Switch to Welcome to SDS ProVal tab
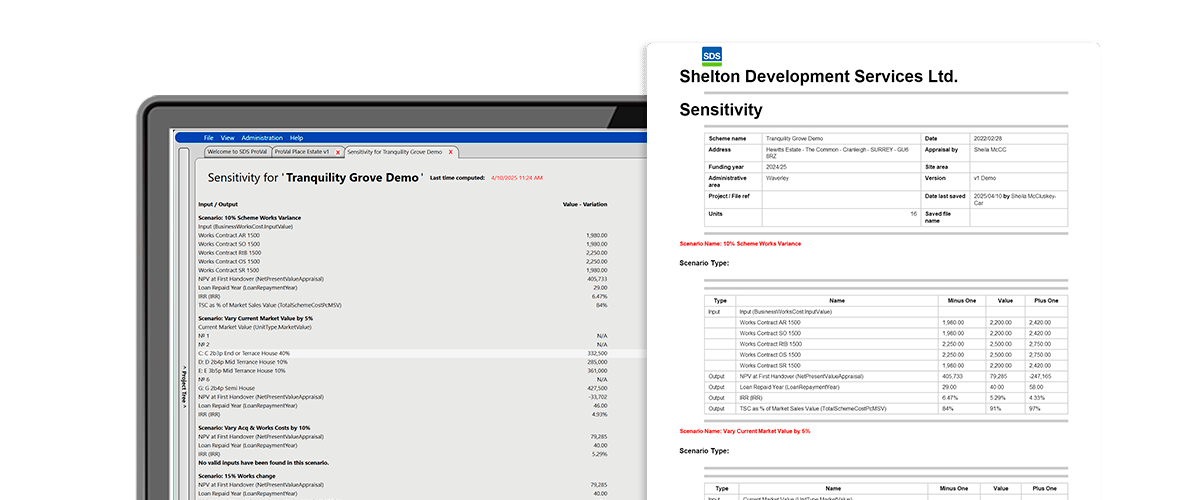Screen dimensions: 1200x500 236,152
